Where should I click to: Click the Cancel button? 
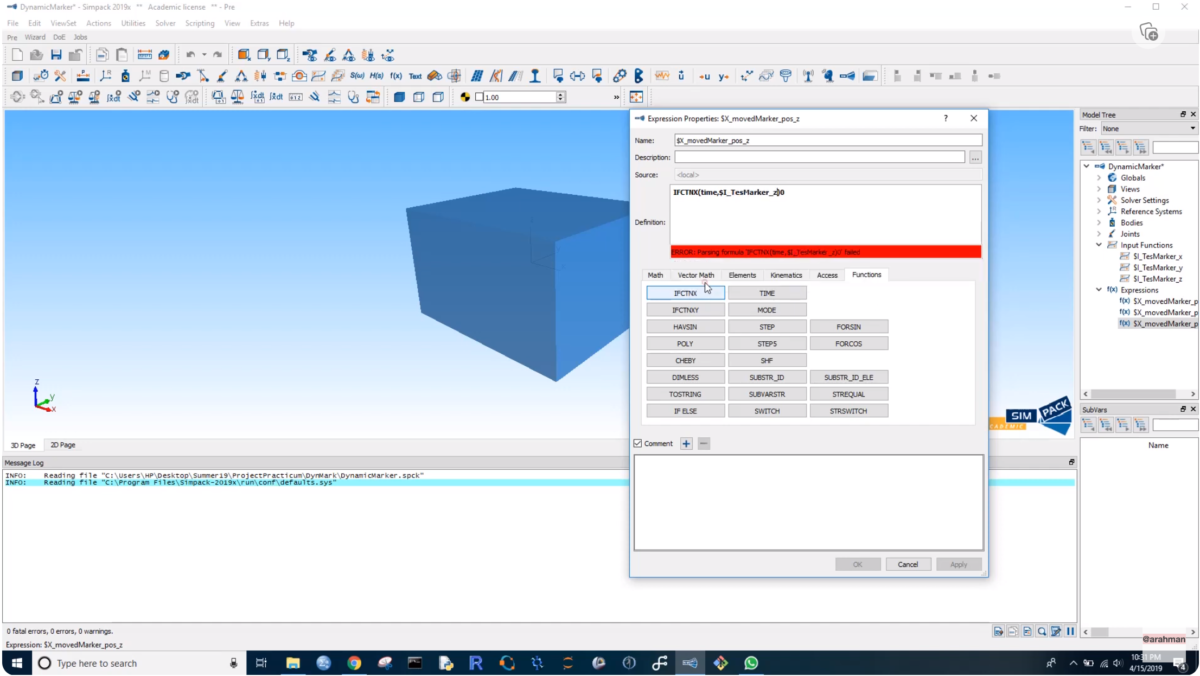tap(908, 564)
